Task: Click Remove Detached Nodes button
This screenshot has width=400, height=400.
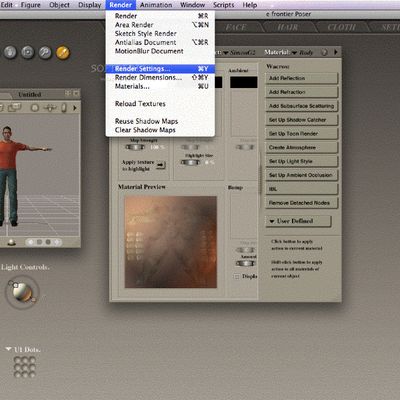Action: 302,203
